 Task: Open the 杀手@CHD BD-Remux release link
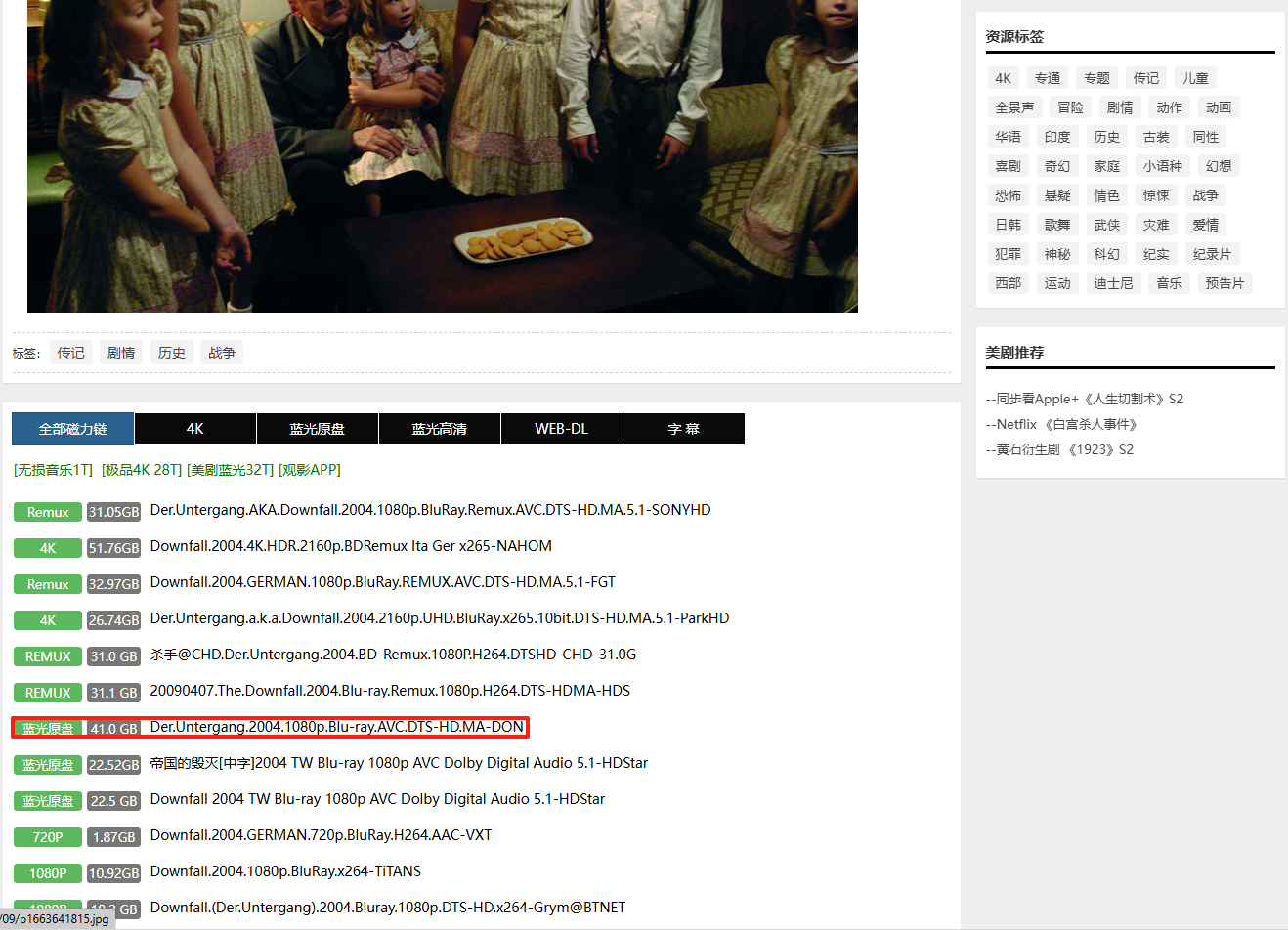(393, 655)
